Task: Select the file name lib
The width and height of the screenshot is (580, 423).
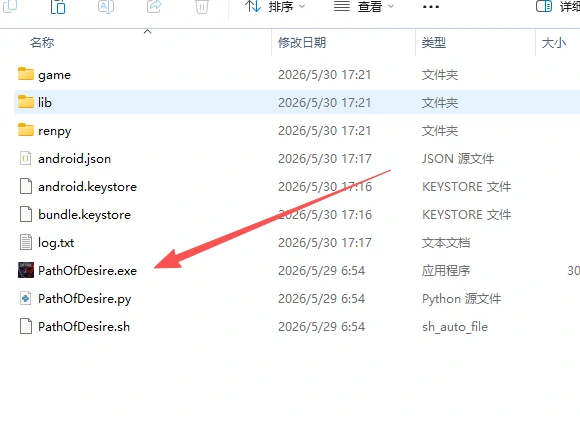Action: pos(45,102)
